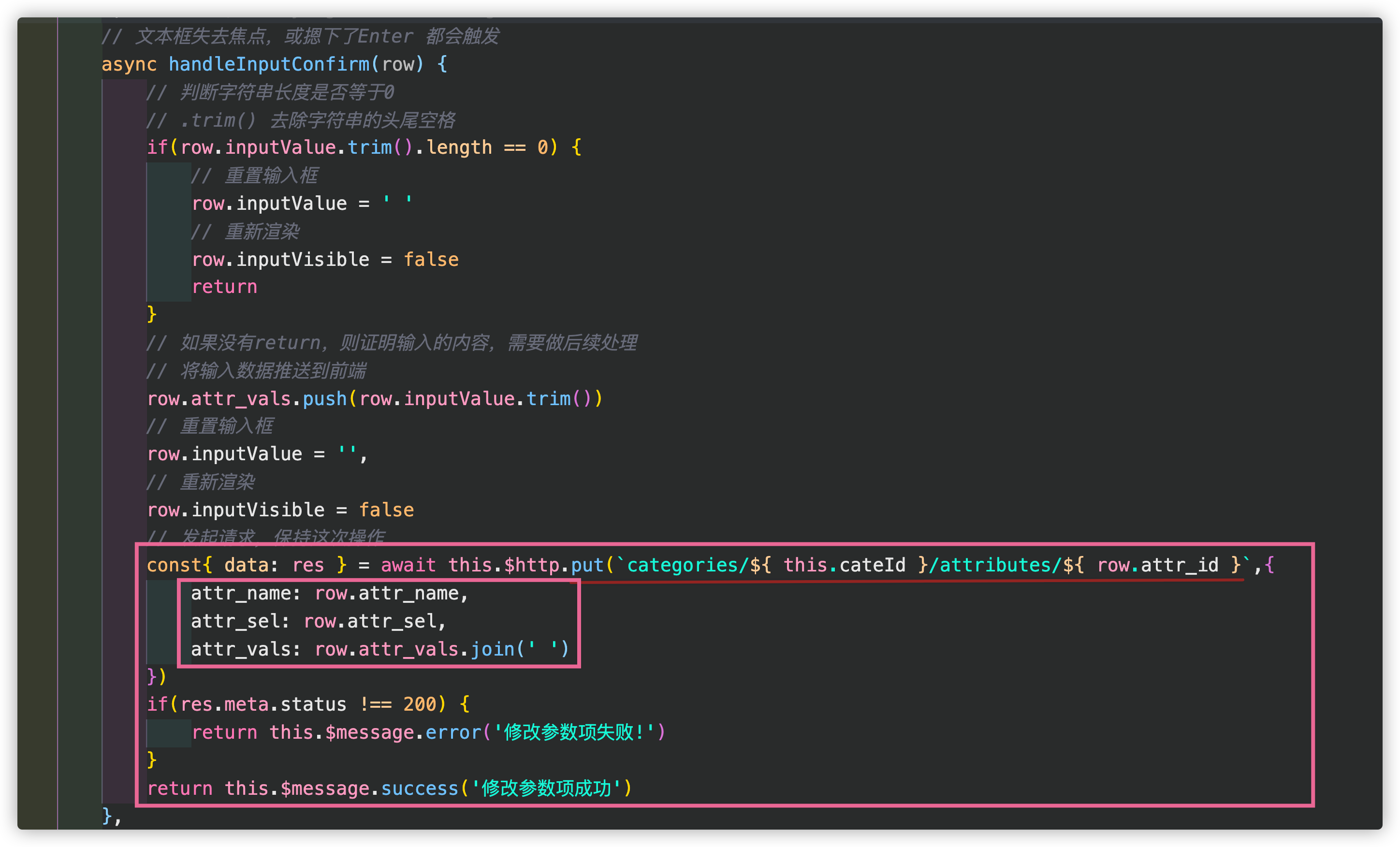Click the row.inputValue = ' ' line
Screen dimensions: 1400x847
coord(302,204)
